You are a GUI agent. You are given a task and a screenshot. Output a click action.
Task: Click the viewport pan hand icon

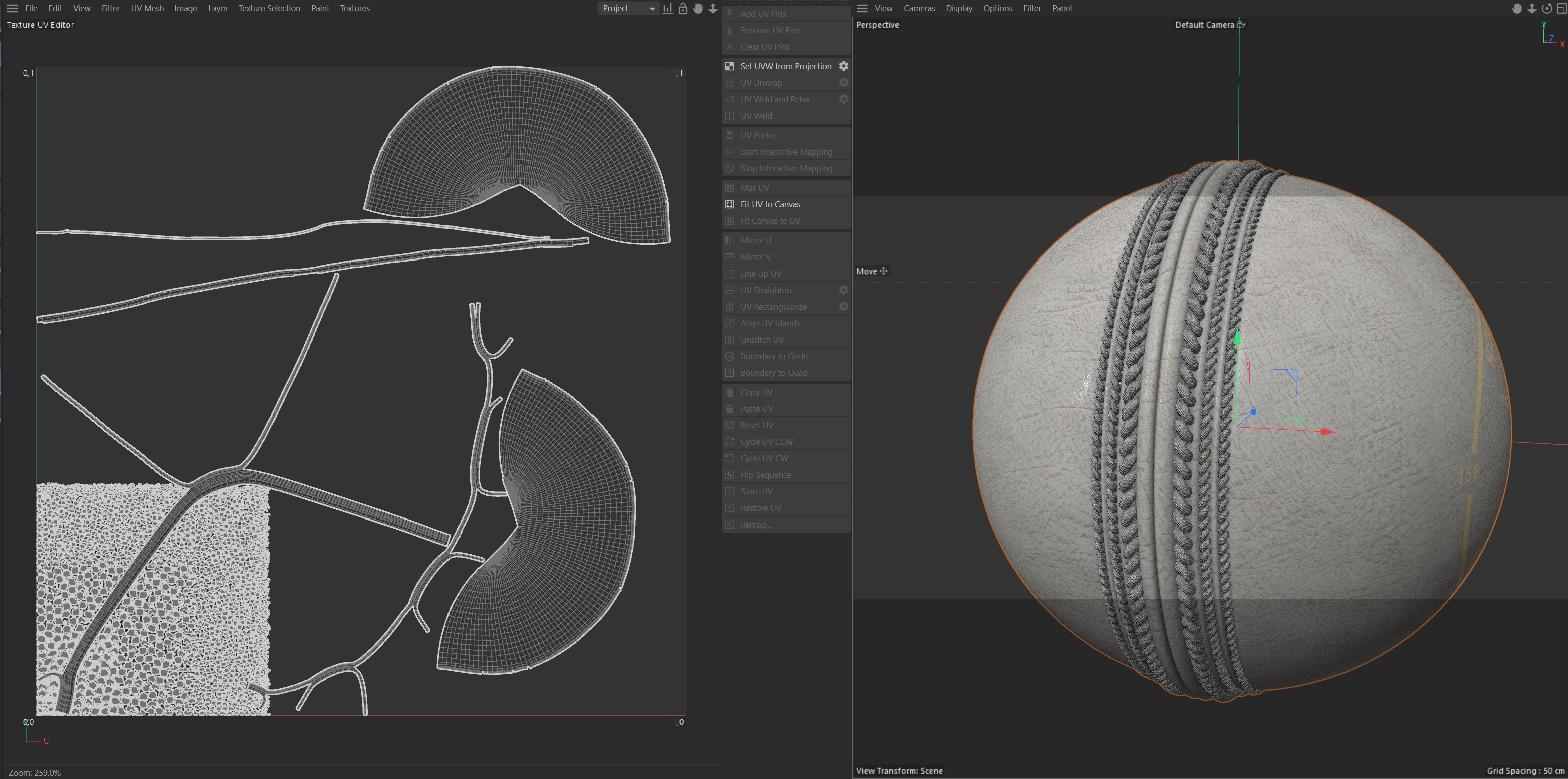[x=1517, y=8]
